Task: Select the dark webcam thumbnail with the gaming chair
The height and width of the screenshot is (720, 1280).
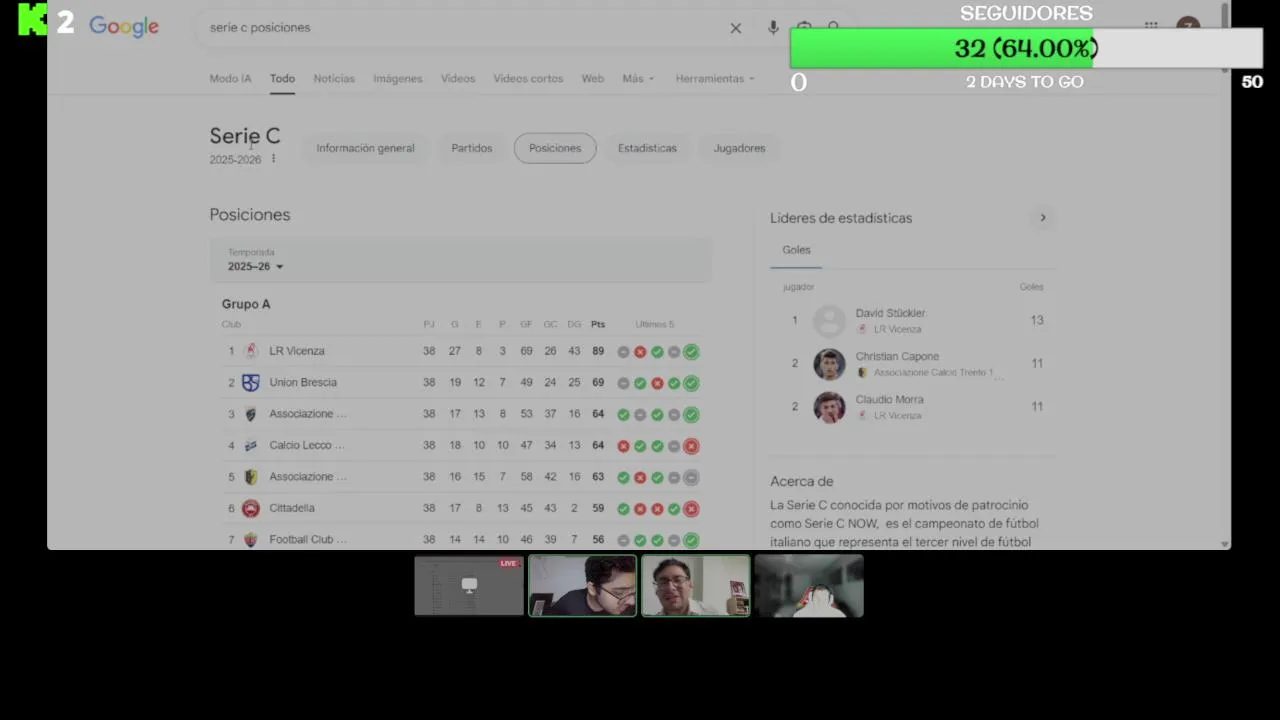Action: pyautogui.click(x=809, y=586)
